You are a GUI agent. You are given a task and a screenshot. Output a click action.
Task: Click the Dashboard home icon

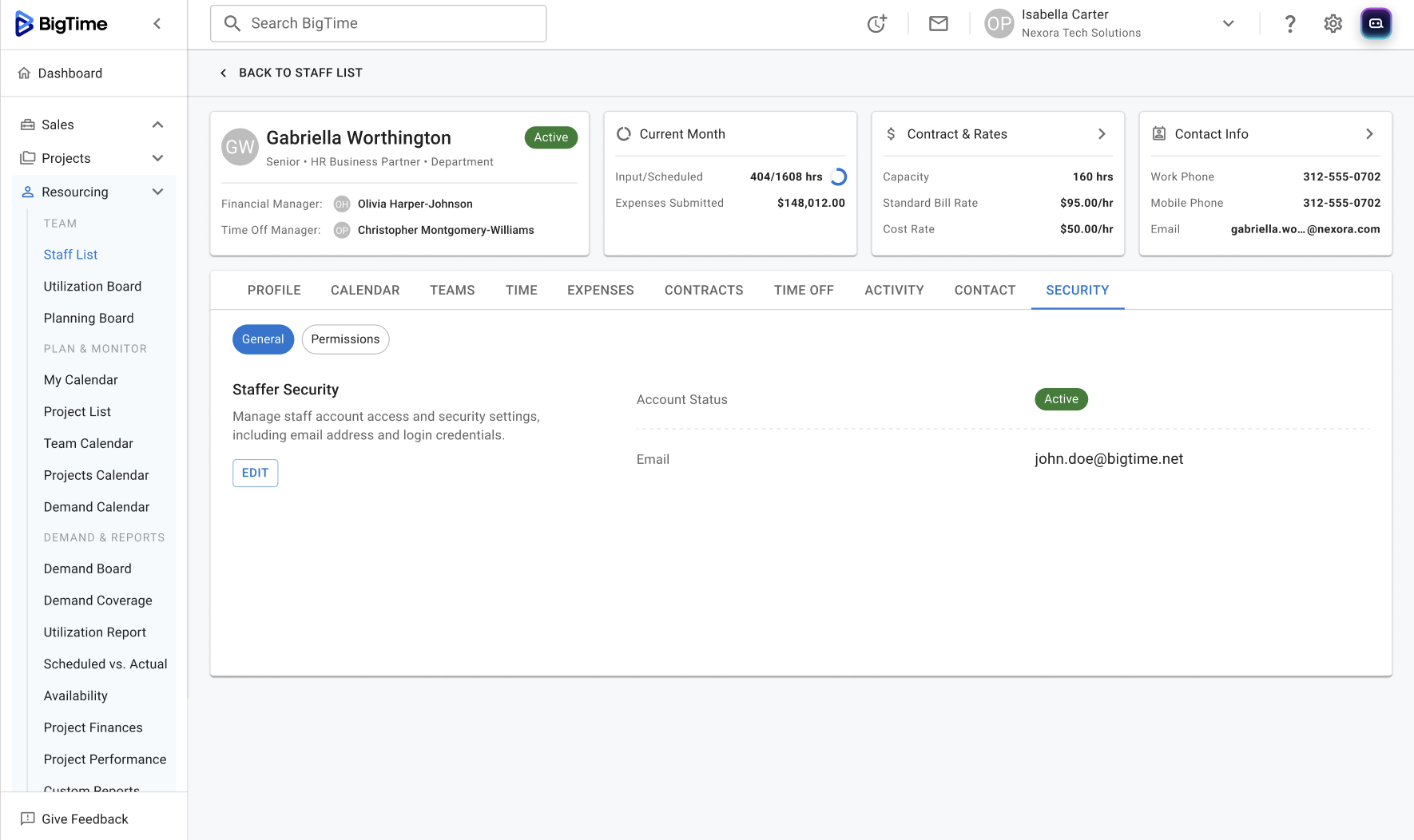tap(25, 73)
